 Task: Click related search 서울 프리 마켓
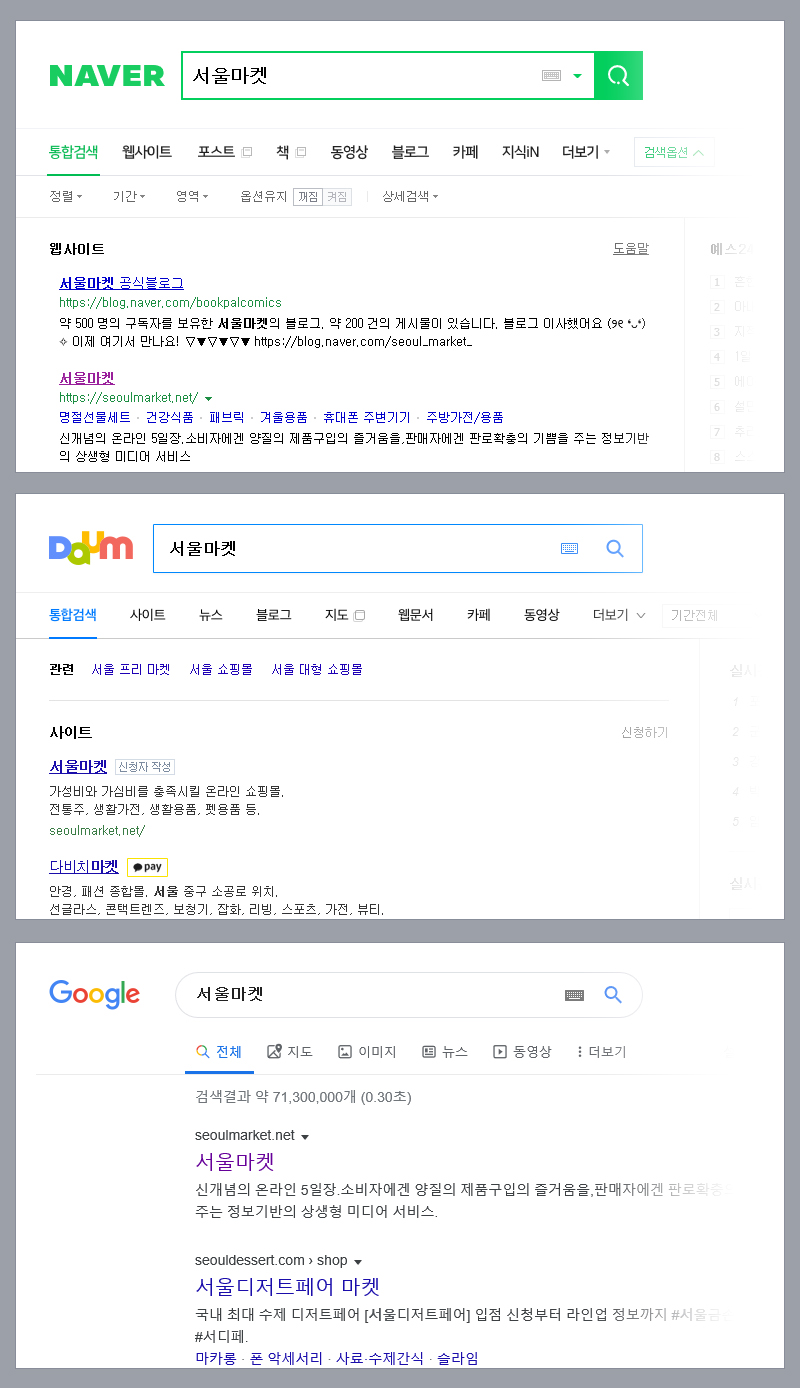pos(131,669)
